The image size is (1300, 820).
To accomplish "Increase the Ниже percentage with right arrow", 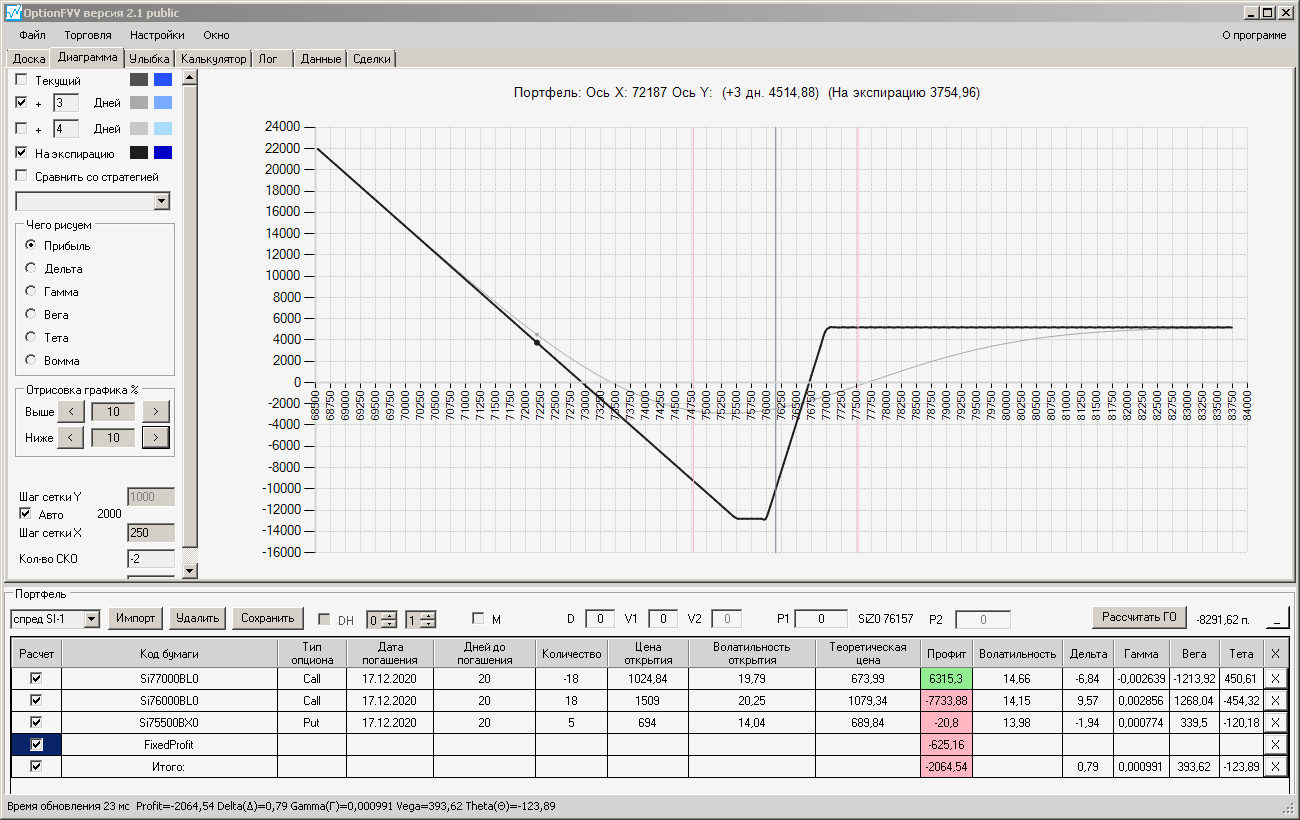I will (x=155, y=437).
